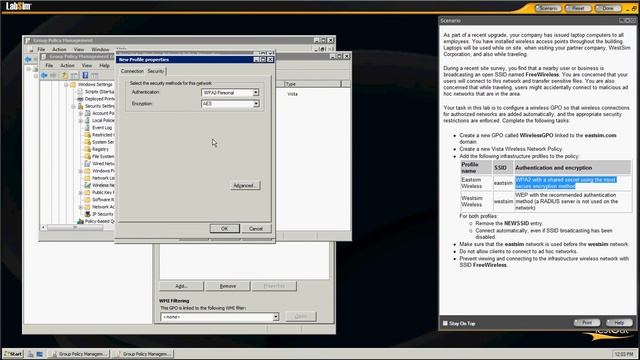
Task: Expand the Account Policies tree node
Action: (x=81, y=113)
